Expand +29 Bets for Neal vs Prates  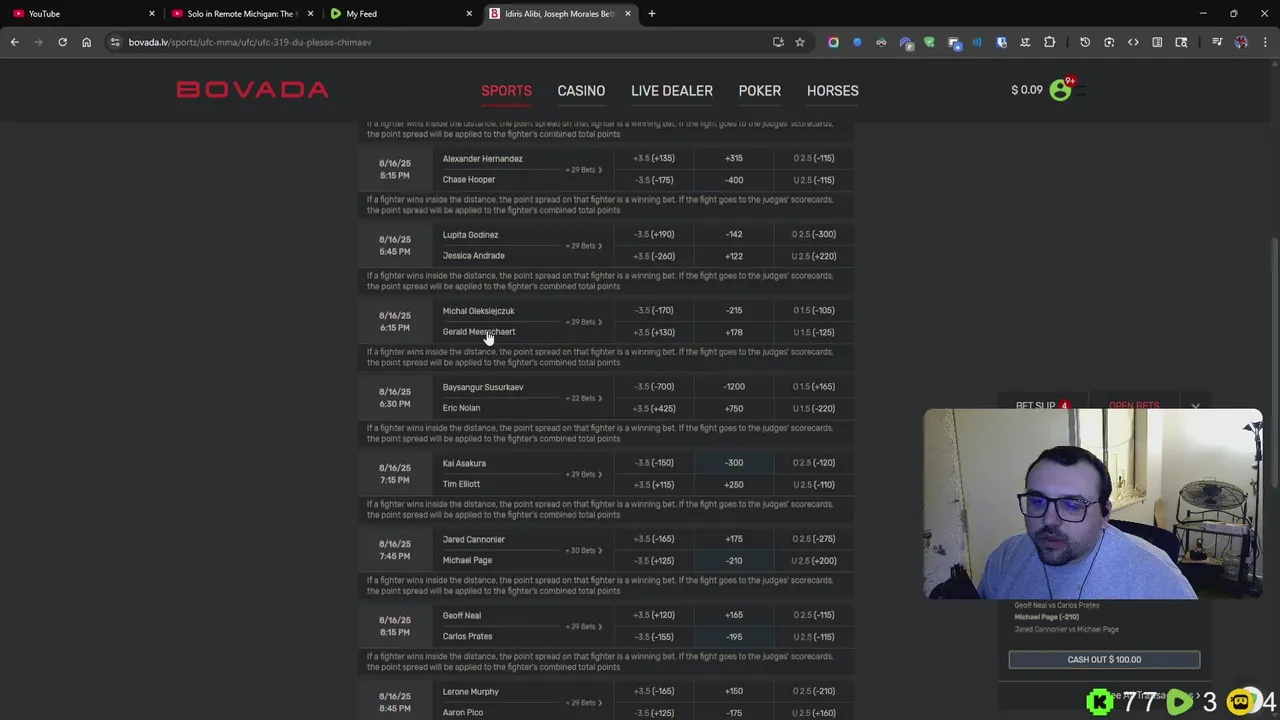pyautogui.click(x=584, y=627)
